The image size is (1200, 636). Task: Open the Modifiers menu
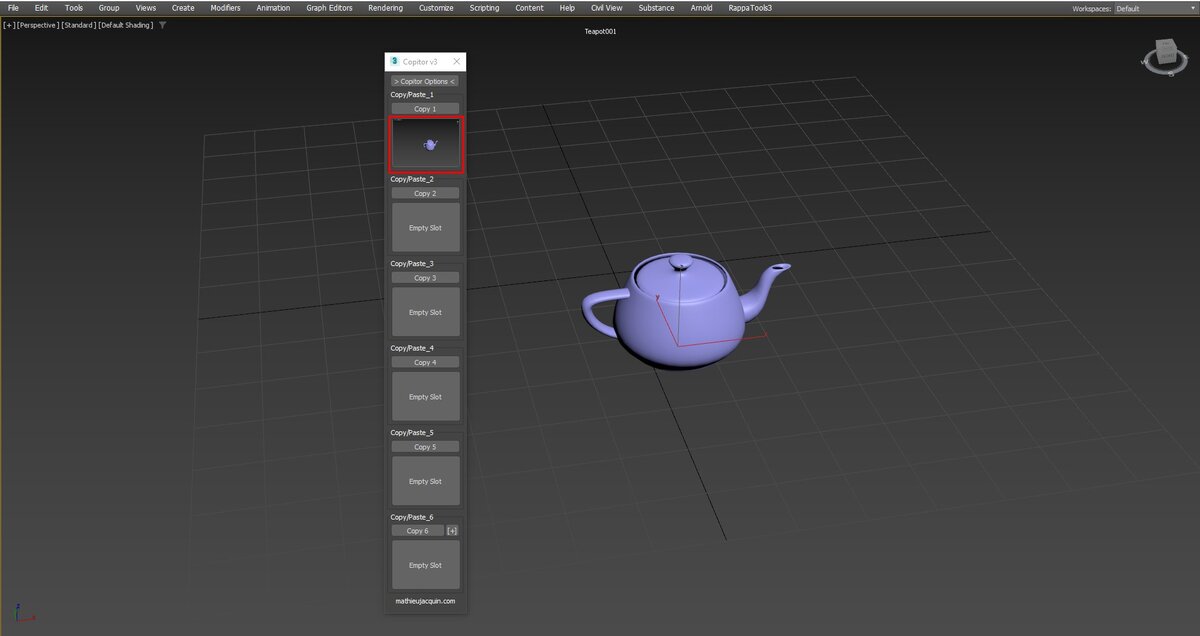click(x=225, y=8)
